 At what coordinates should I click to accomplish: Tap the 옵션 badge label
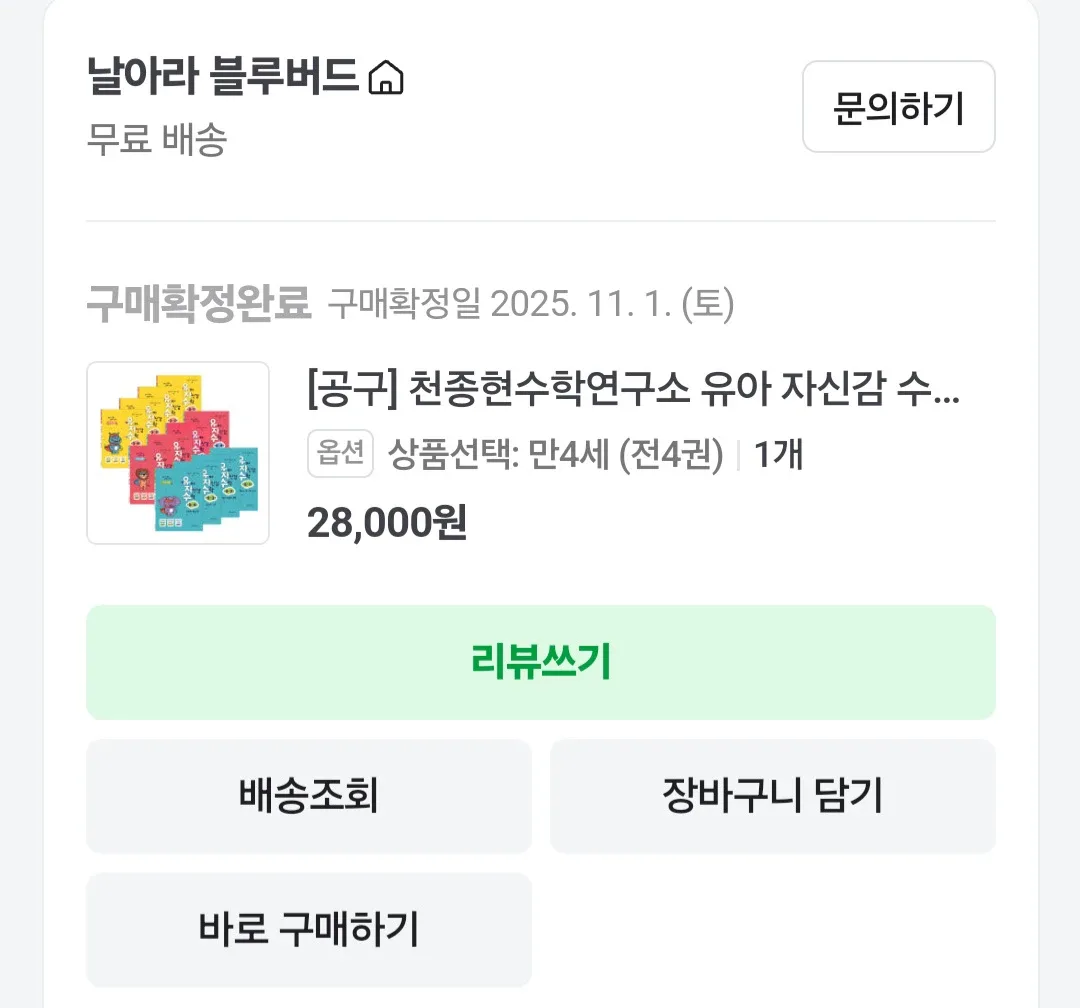click(340, 454)
